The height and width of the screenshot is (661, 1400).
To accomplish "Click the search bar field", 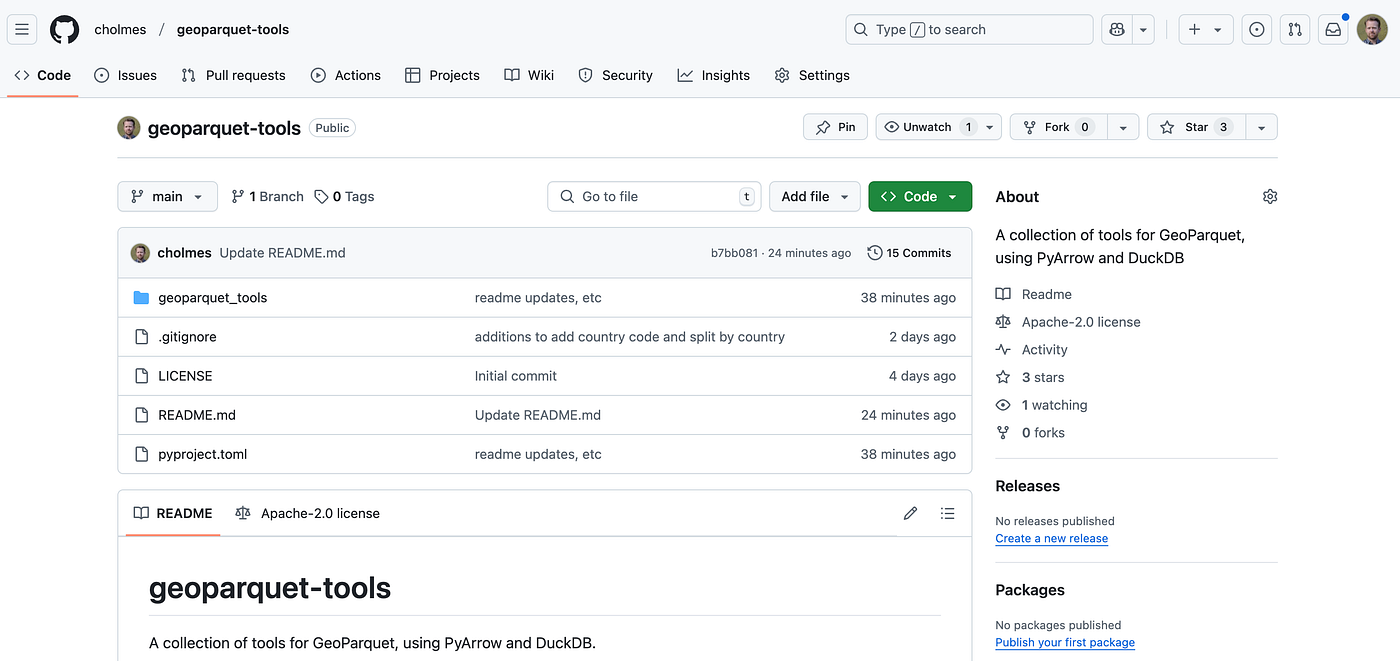I will click(x=969, y=30).
